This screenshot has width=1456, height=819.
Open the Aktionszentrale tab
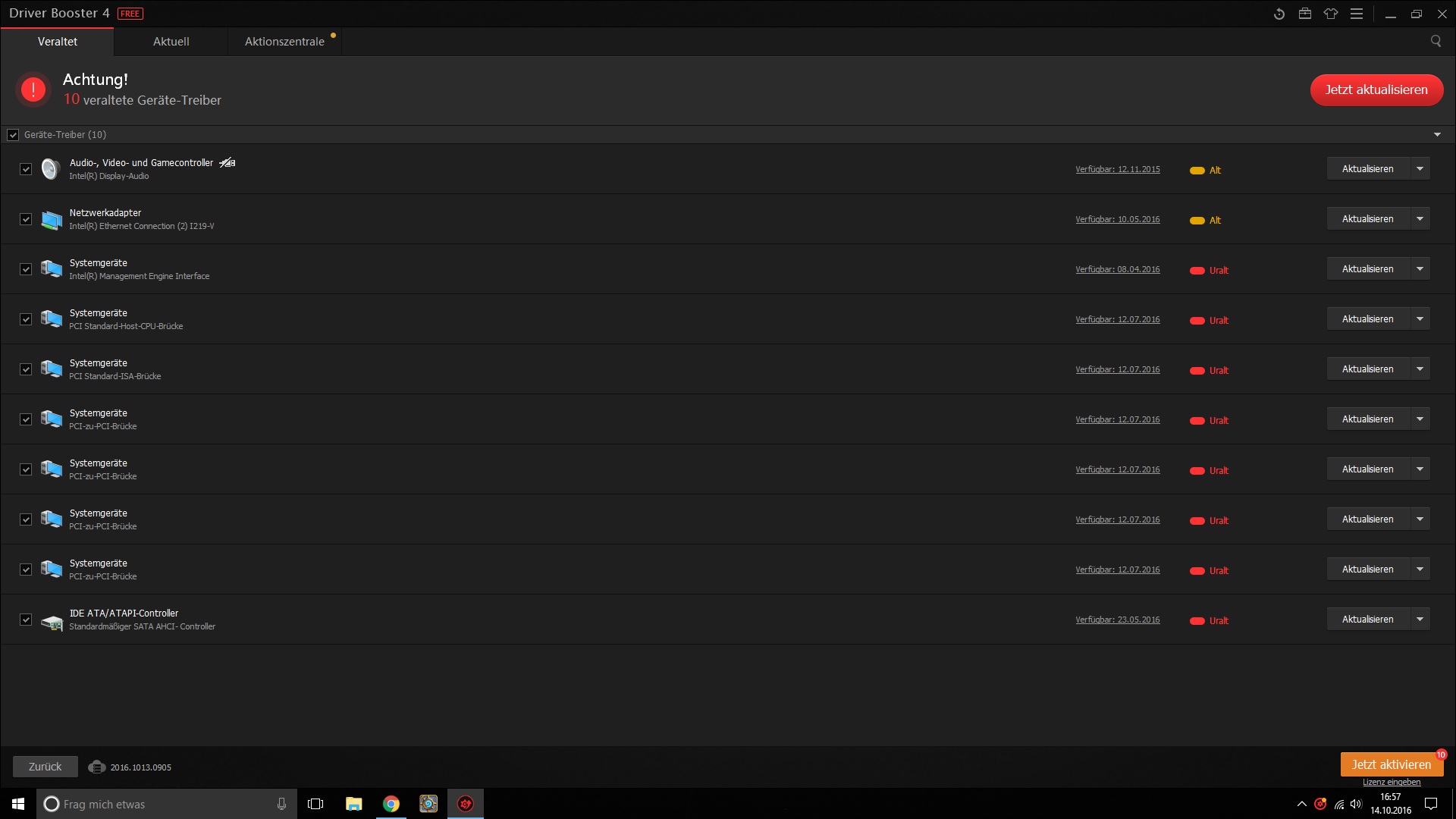pos(284,42)
